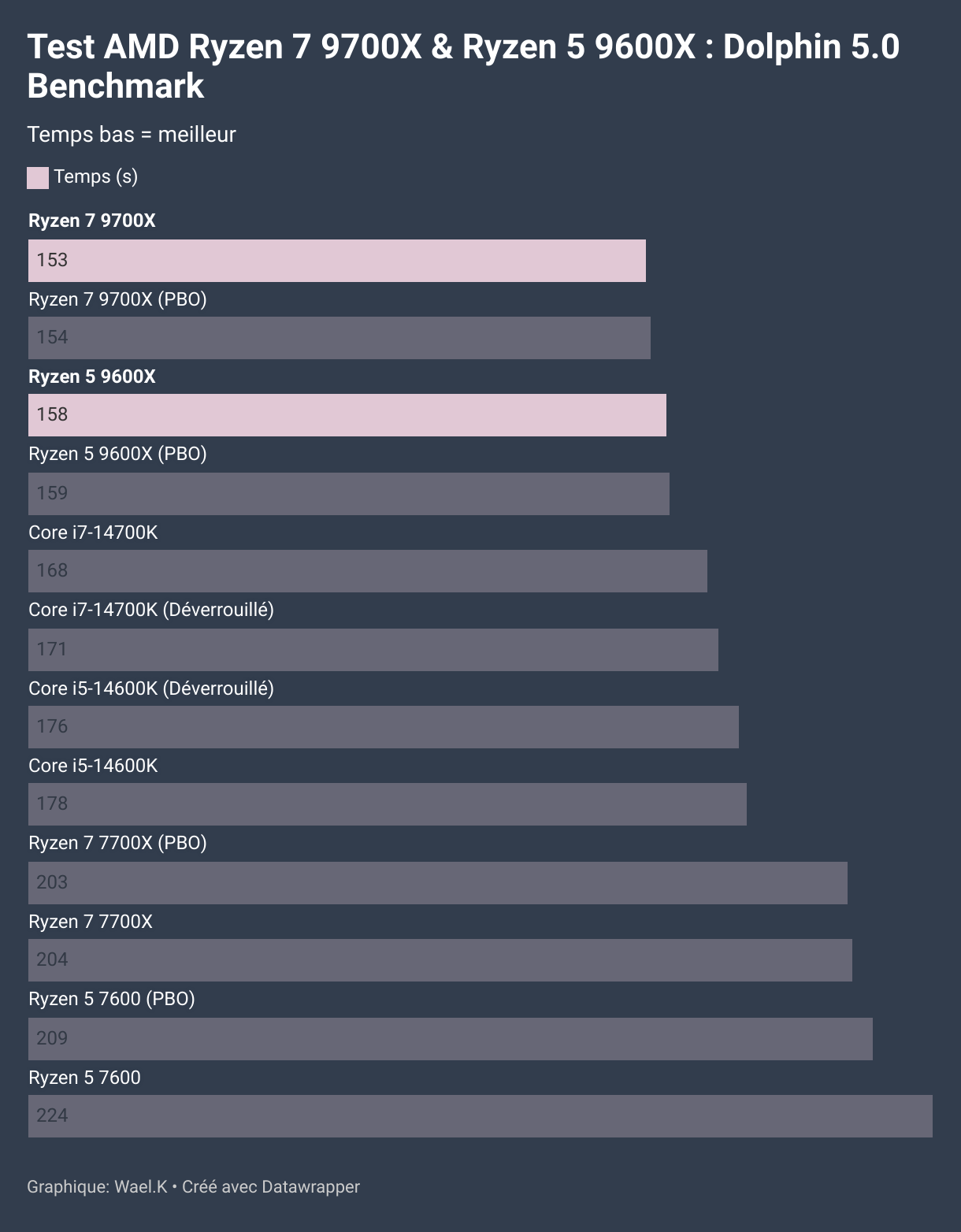Click the Core i5-14600K (Déverrouillé) label
This screenshot has width=961, height=1232.
pos(151,688)
